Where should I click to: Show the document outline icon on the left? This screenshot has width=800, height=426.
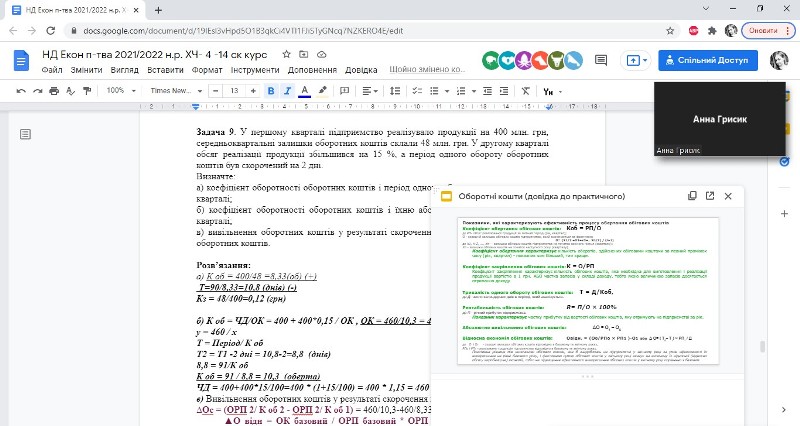point(25,134)
